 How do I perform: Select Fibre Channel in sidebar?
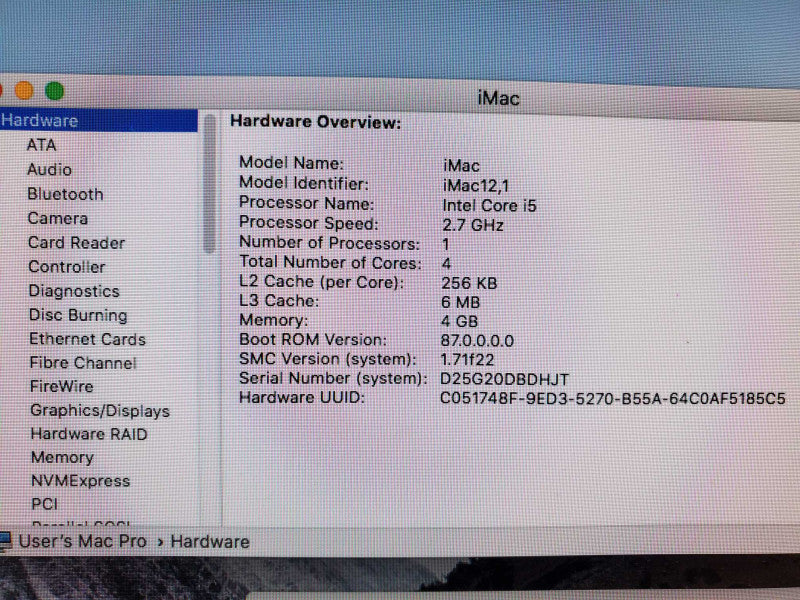click(x=83, y=363)
